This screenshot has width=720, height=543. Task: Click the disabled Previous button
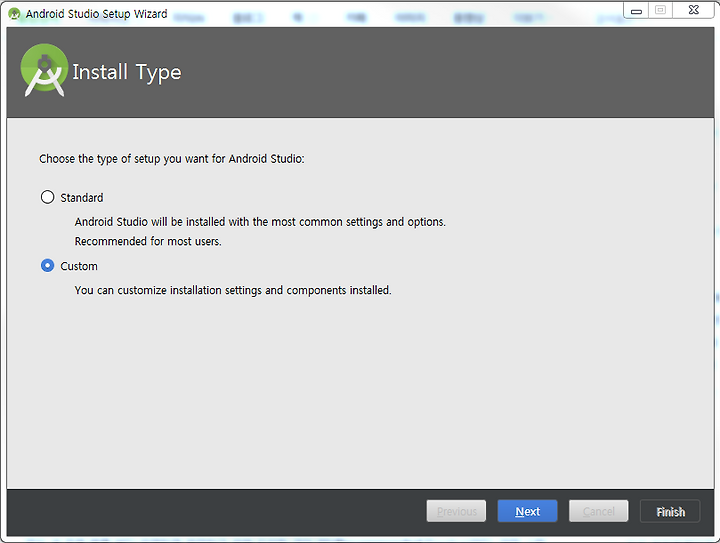[456, 511]
